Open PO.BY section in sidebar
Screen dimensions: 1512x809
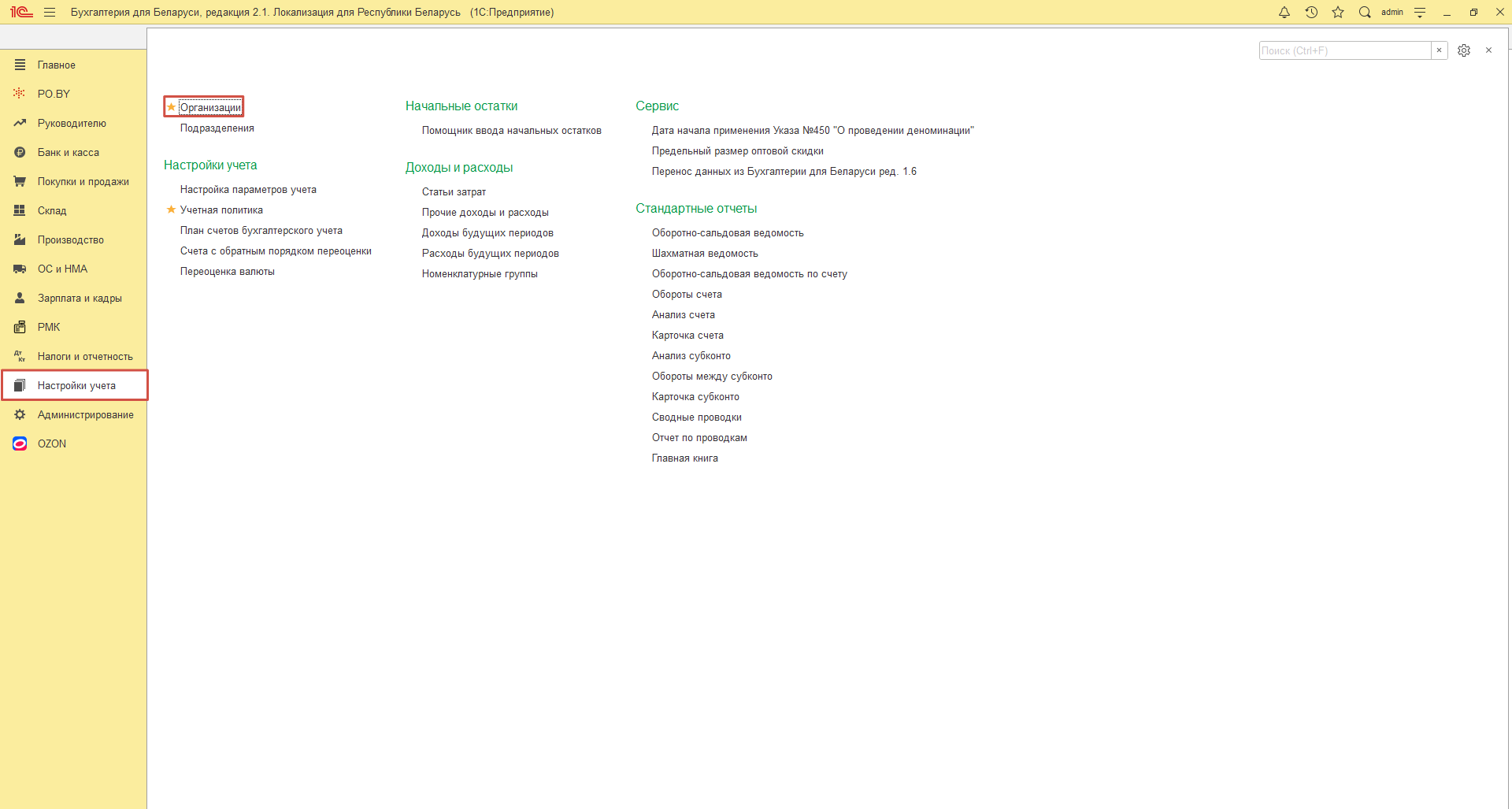(73, 94)
